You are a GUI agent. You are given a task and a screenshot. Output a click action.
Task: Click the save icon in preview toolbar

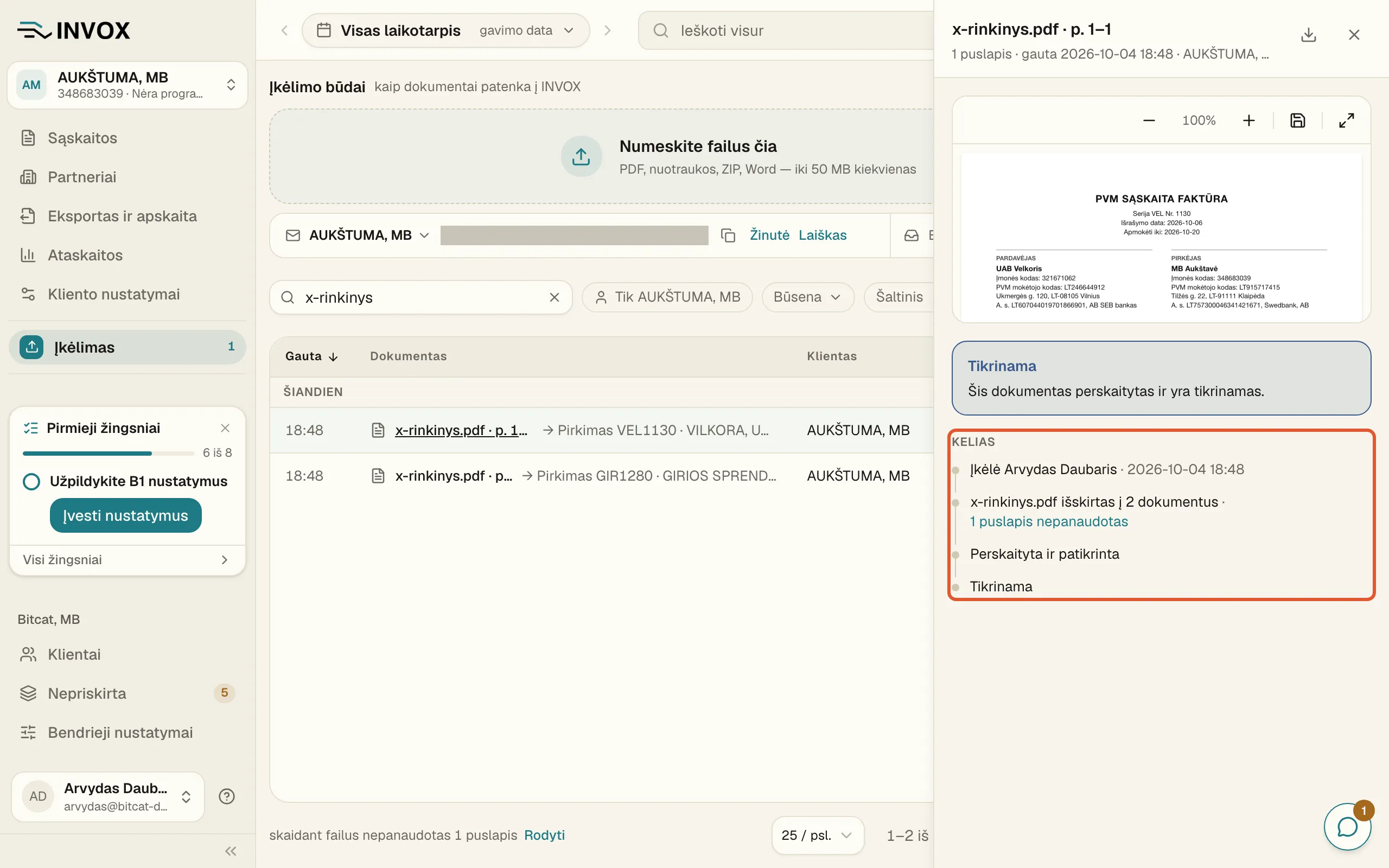point(1297,120)
